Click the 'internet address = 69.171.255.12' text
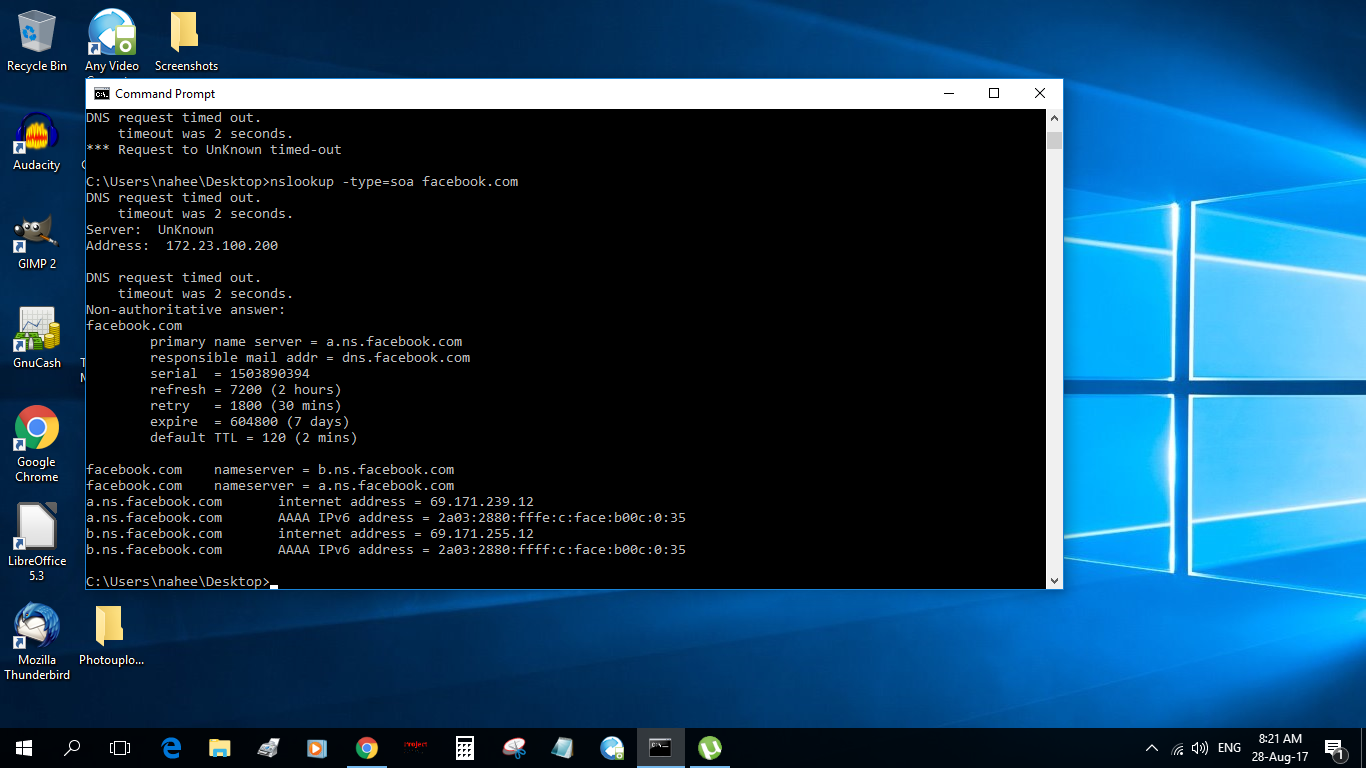This screenshot has width=1366, height=768. pos(406,534)
